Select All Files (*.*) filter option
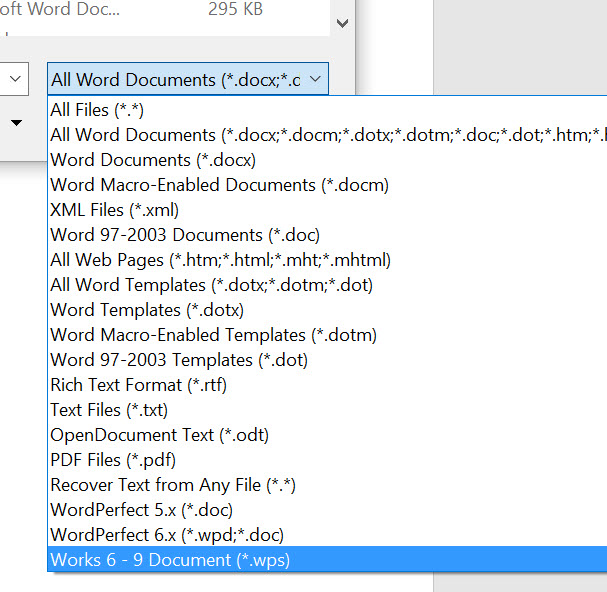This screenshot has width=607, height=592. pyautogui.click(x=327, y=110)
